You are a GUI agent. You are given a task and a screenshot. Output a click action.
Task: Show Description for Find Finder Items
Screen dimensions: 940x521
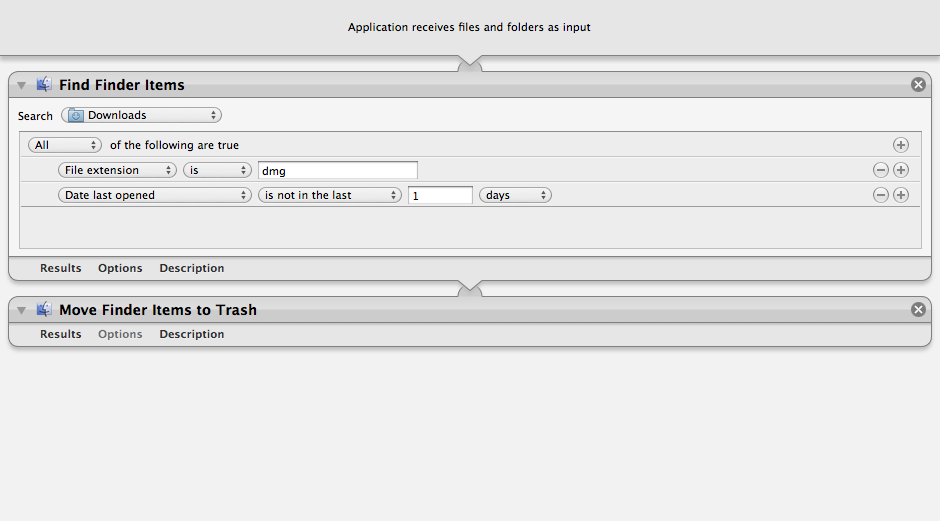click(x=192, y=269)
